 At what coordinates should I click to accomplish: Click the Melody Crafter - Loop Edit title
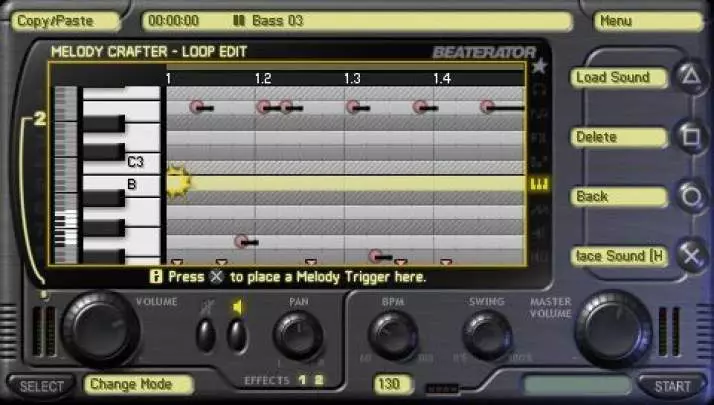click(149, 51)
